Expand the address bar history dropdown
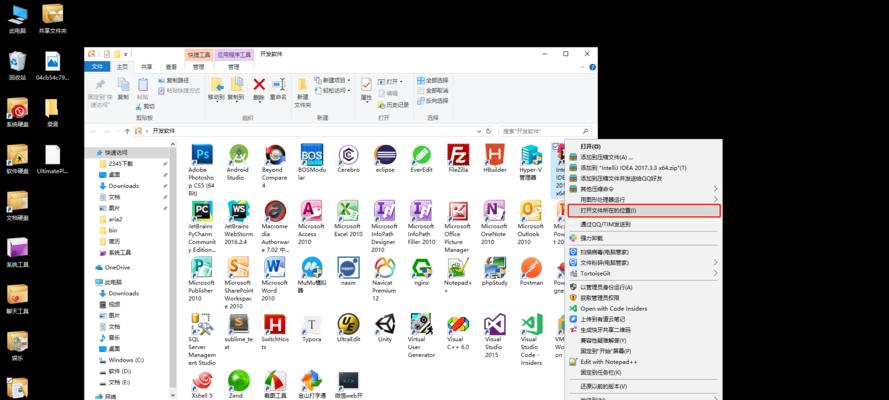889x400 pixels. click(x=478, y=131)
